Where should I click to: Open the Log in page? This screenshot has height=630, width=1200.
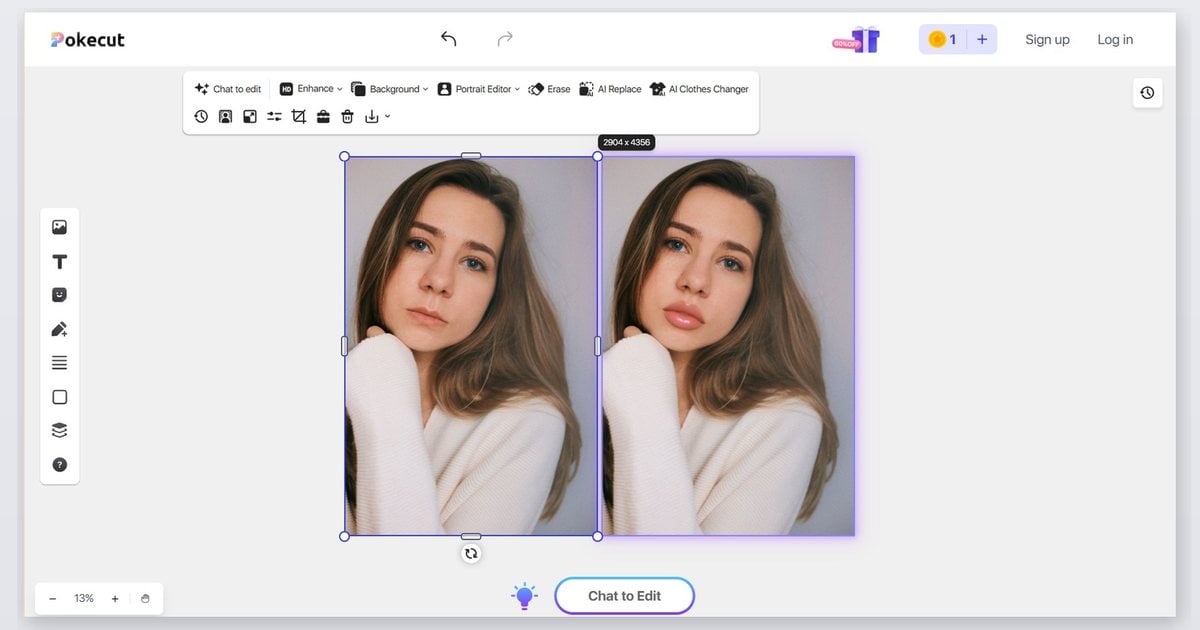point(1115,40)
